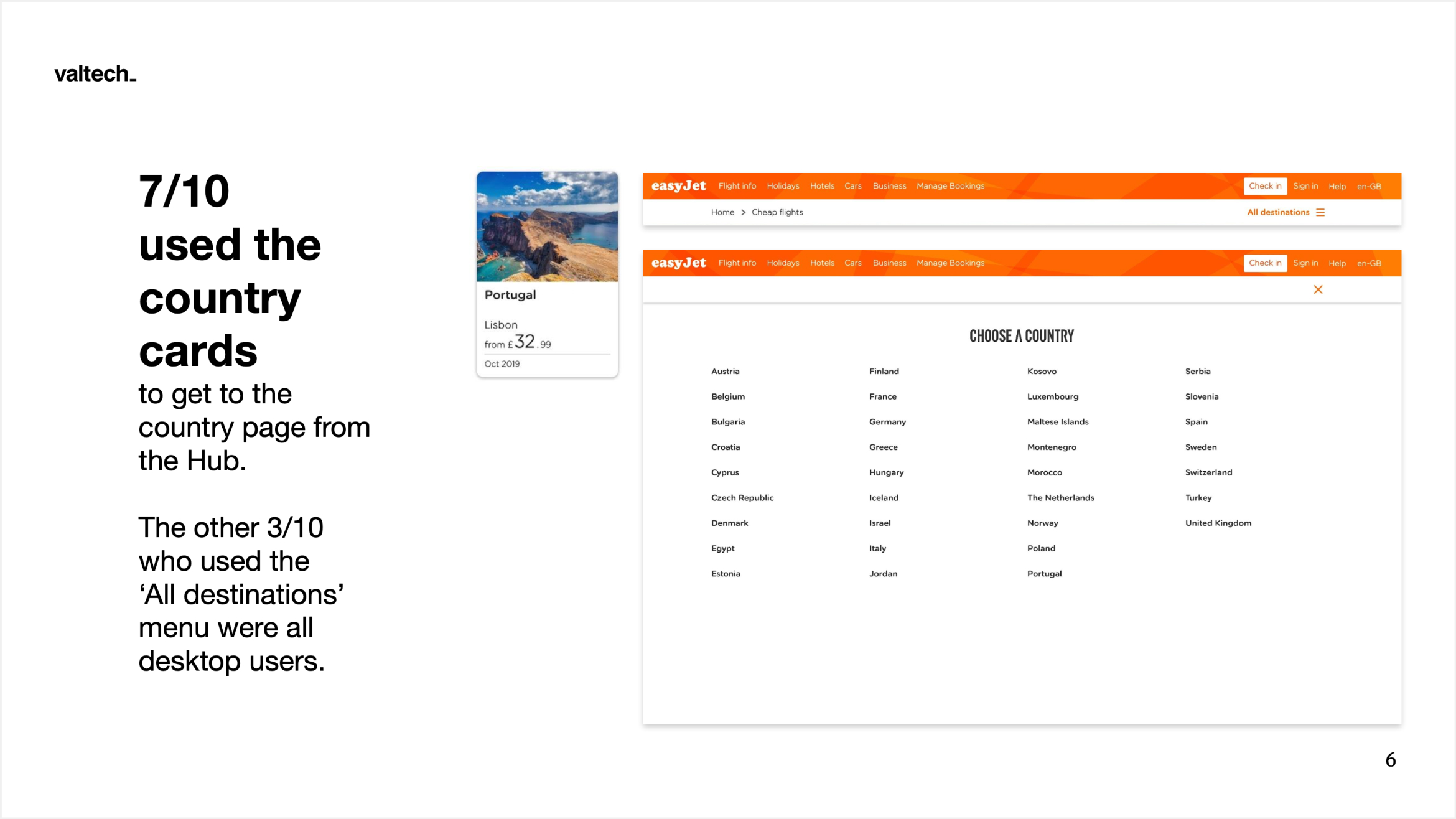Select Montenegro from the country list
1456x819 pixels.
1052,447
